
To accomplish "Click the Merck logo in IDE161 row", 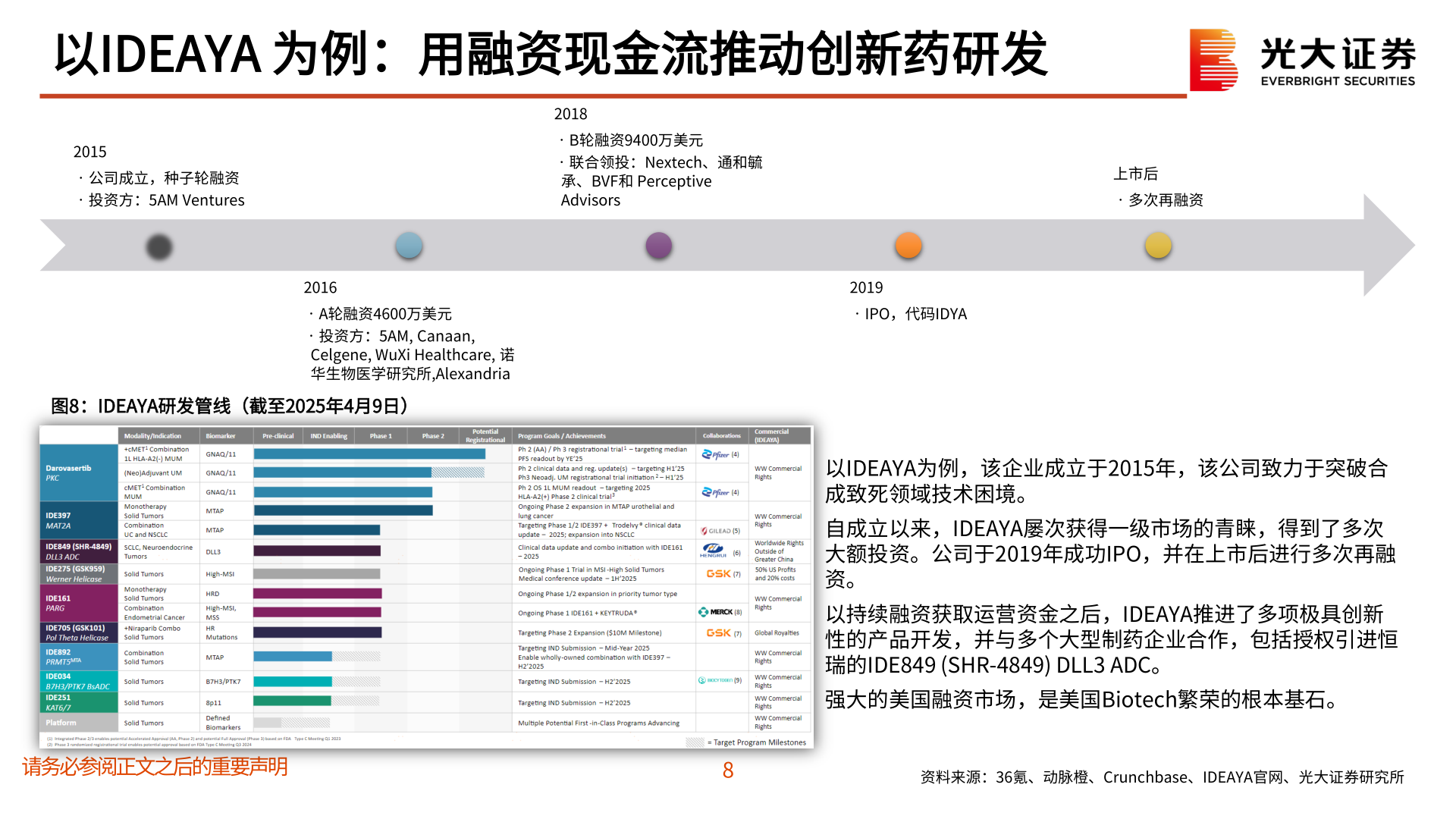I will coord(715,612).
